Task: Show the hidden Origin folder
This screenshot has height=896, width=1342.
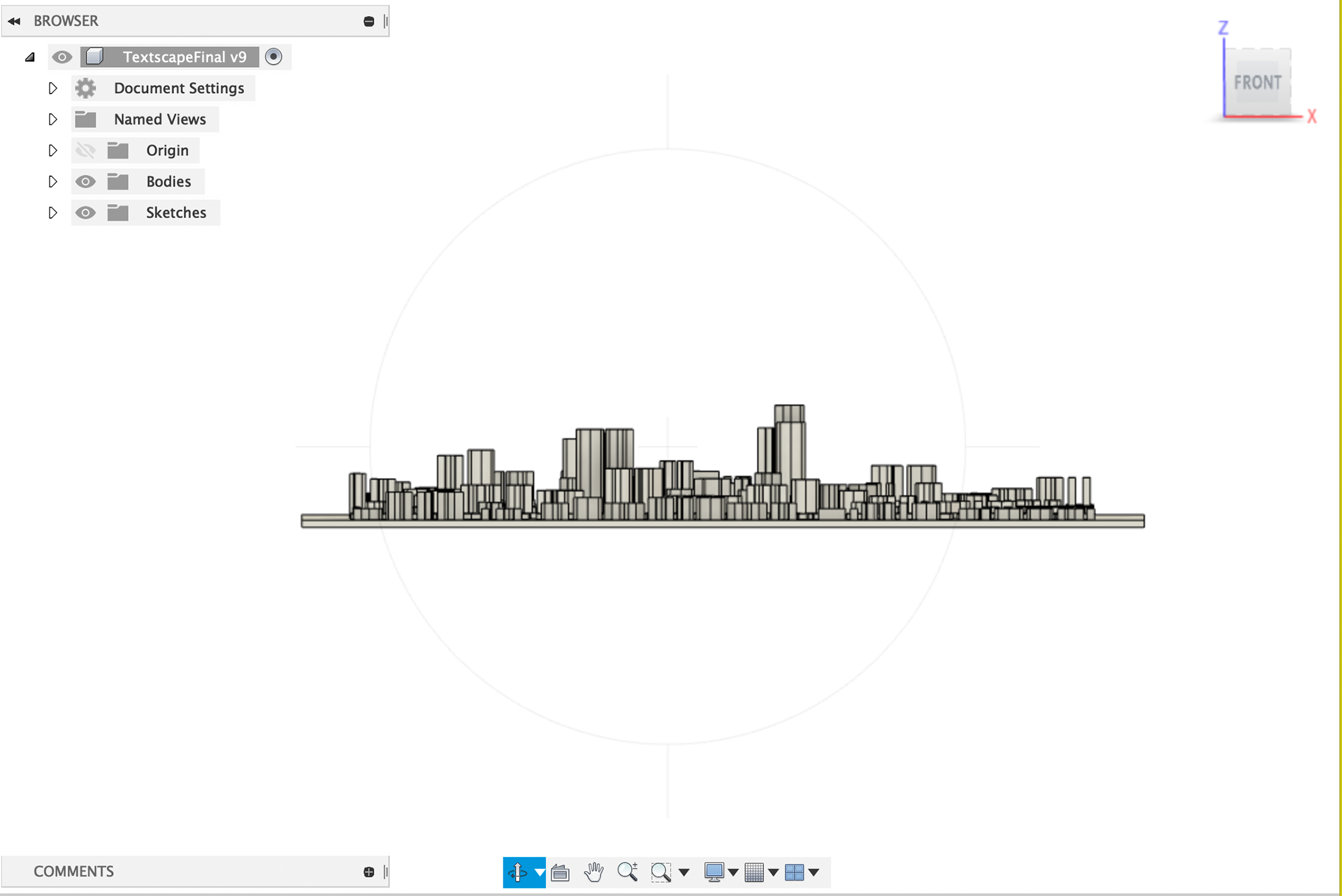Action: [x=85, y=150]
